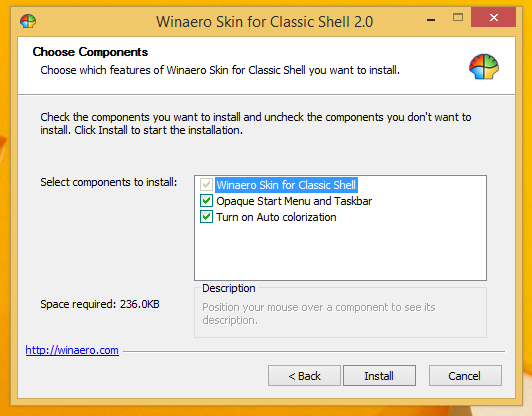532x416 pixels.
Task: Click the Choose Components heading
Action: [x=90, y=52]
